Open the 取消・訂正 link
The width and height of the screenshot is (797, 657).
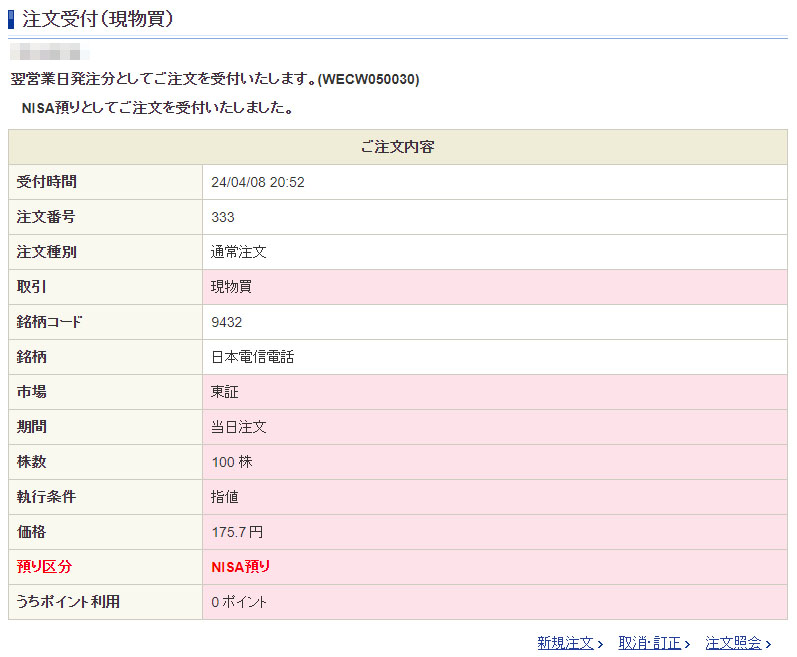click(649, 643)
